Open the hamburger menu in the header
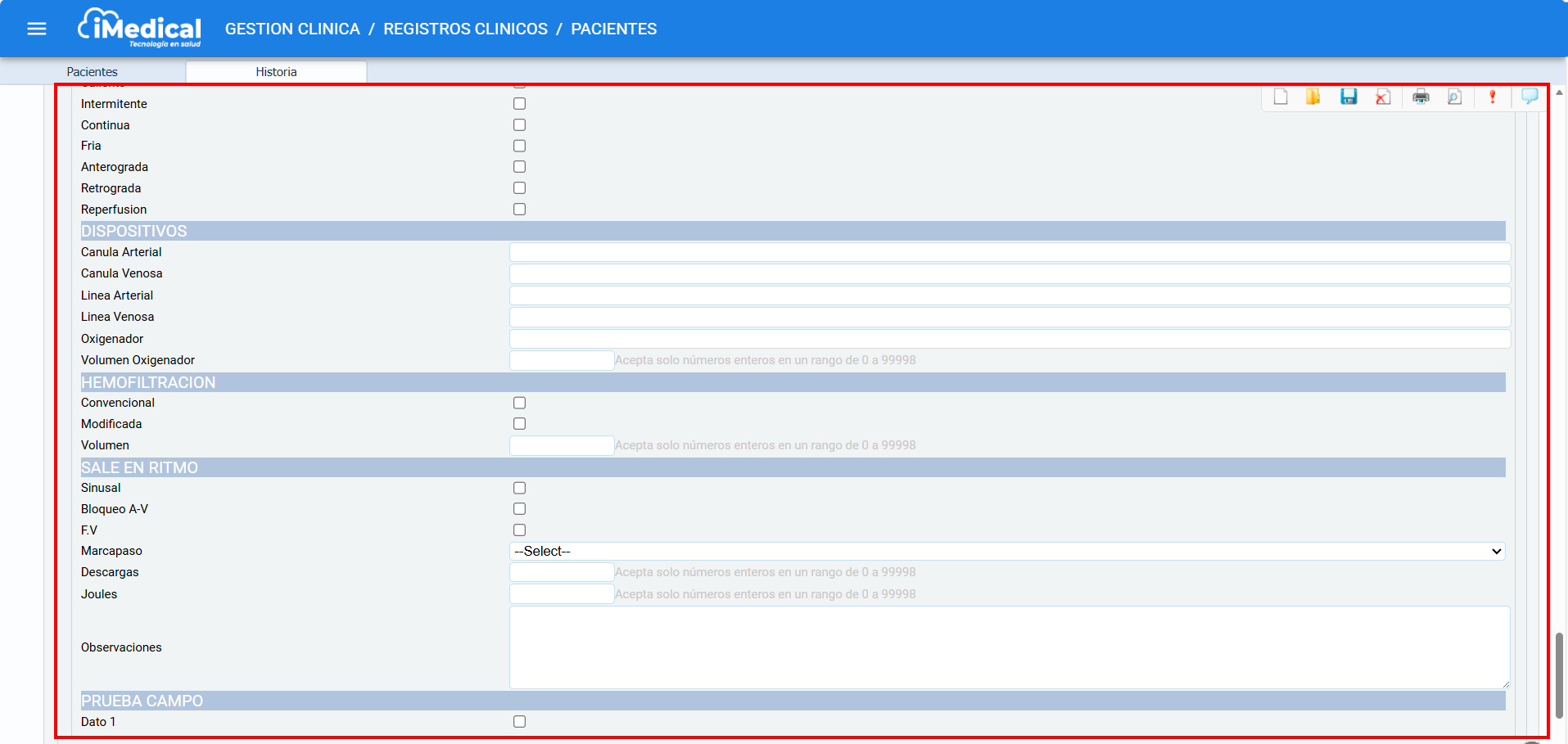Screen dimensions: 1568x744 (37, 29)
